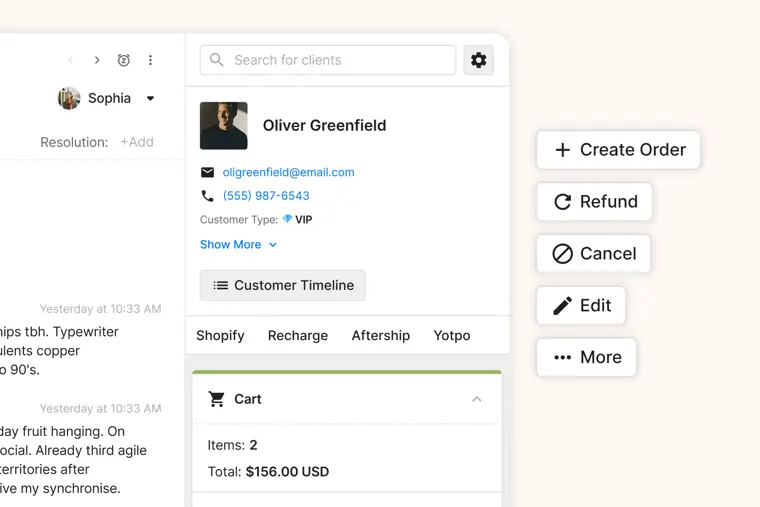Click the Resolution: label
Image resolution: width=760 pixels, height=507 pixels.
click(74, 142)
